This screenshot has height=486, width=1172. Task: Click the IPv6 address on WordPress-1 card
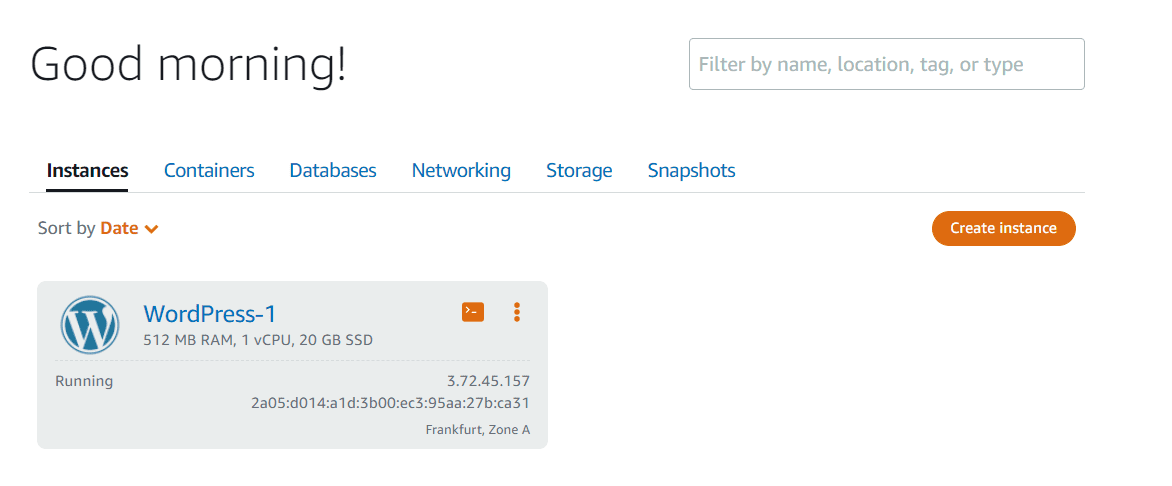coord(390,403)
